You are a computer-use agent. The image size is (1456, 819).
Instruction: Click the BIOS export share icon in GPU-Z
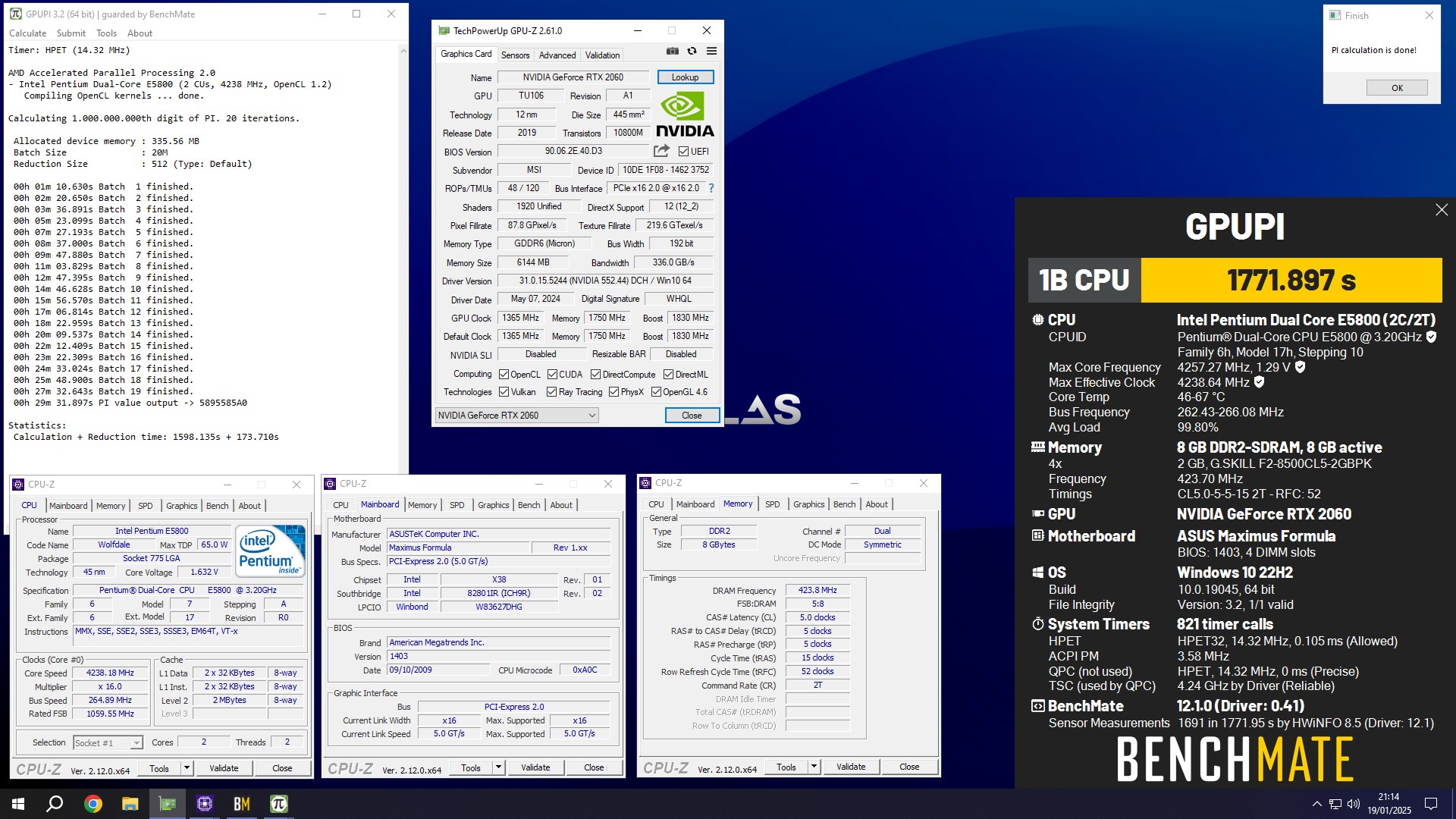click(662, 151)
